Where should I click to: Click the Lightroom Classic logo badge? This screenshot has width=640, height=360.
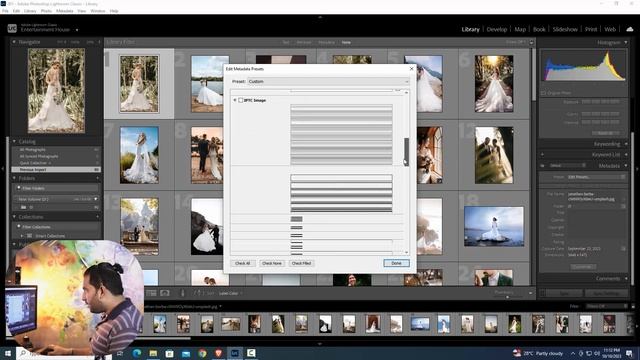(12, 28)
